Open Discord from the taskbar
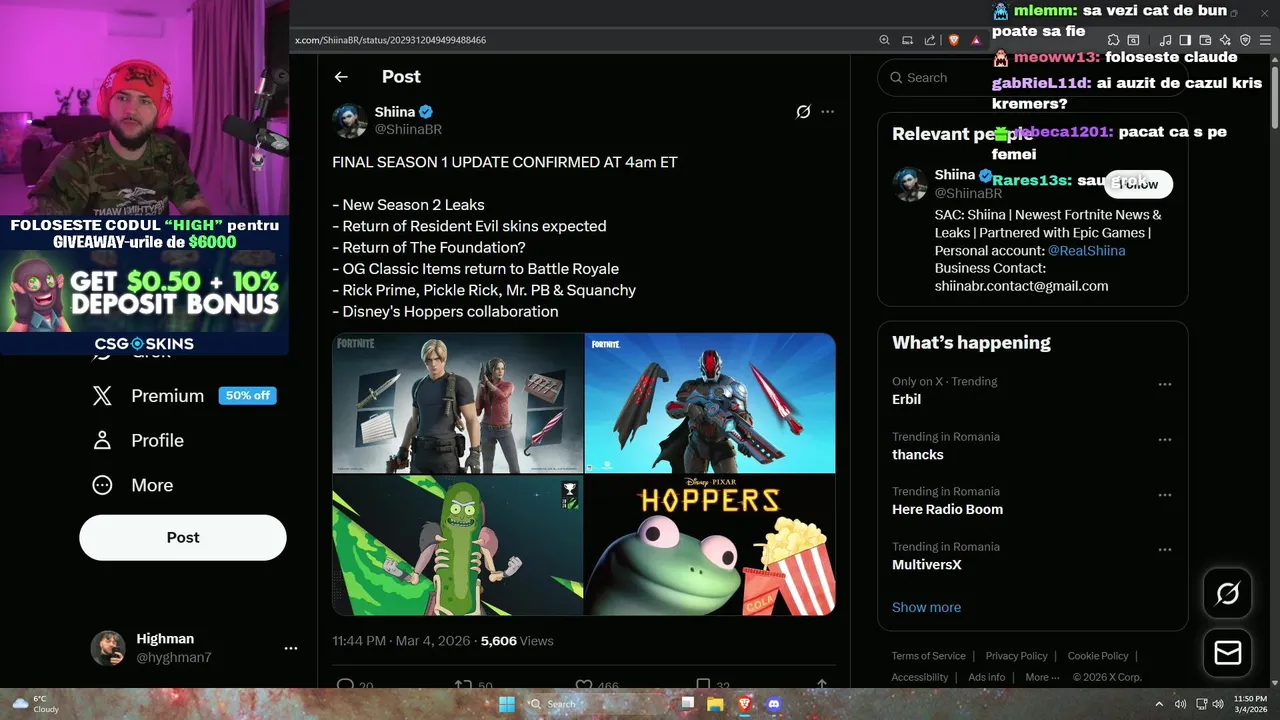 (x=772, y=704)
